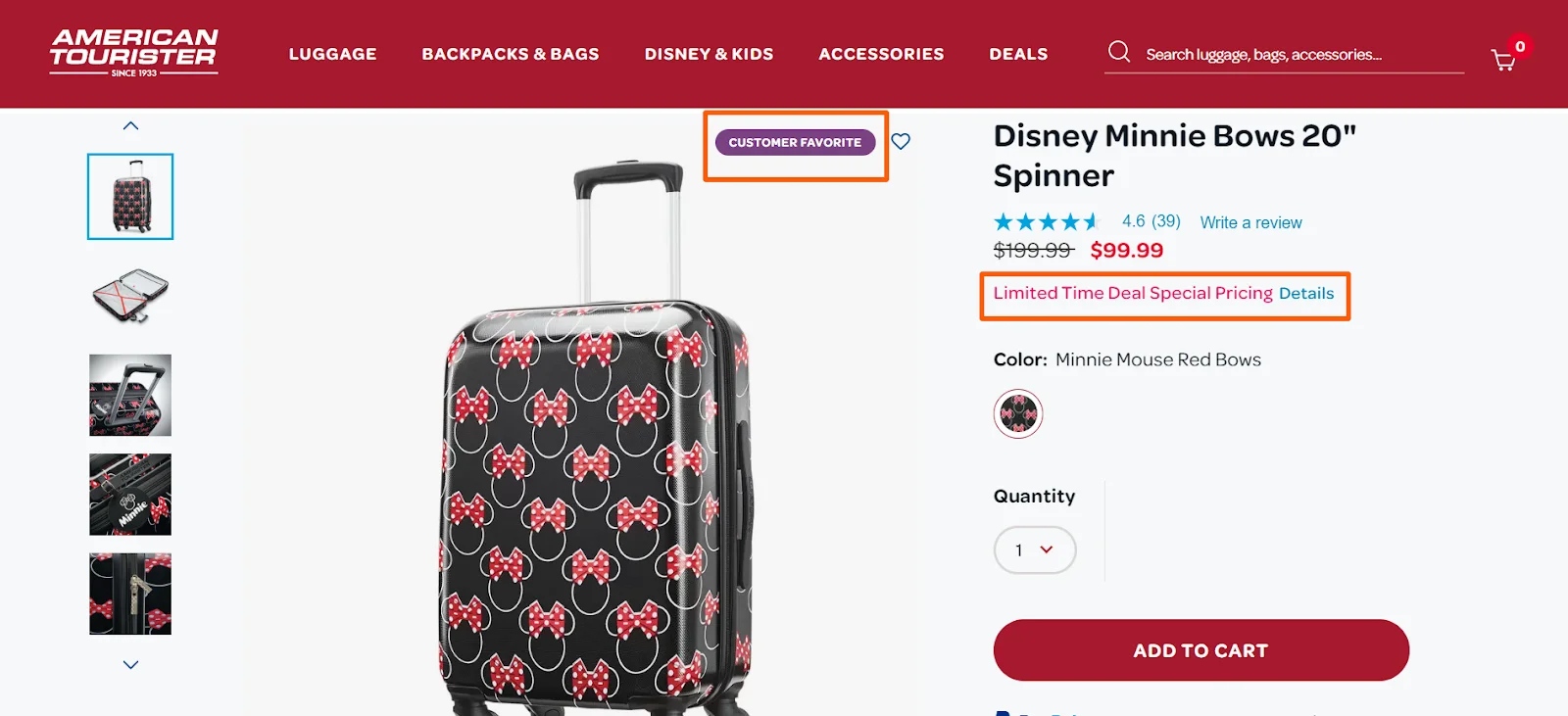Click ADD TO CART
This screenshot has height=716, width=1568.
[x=1200, y=649]
